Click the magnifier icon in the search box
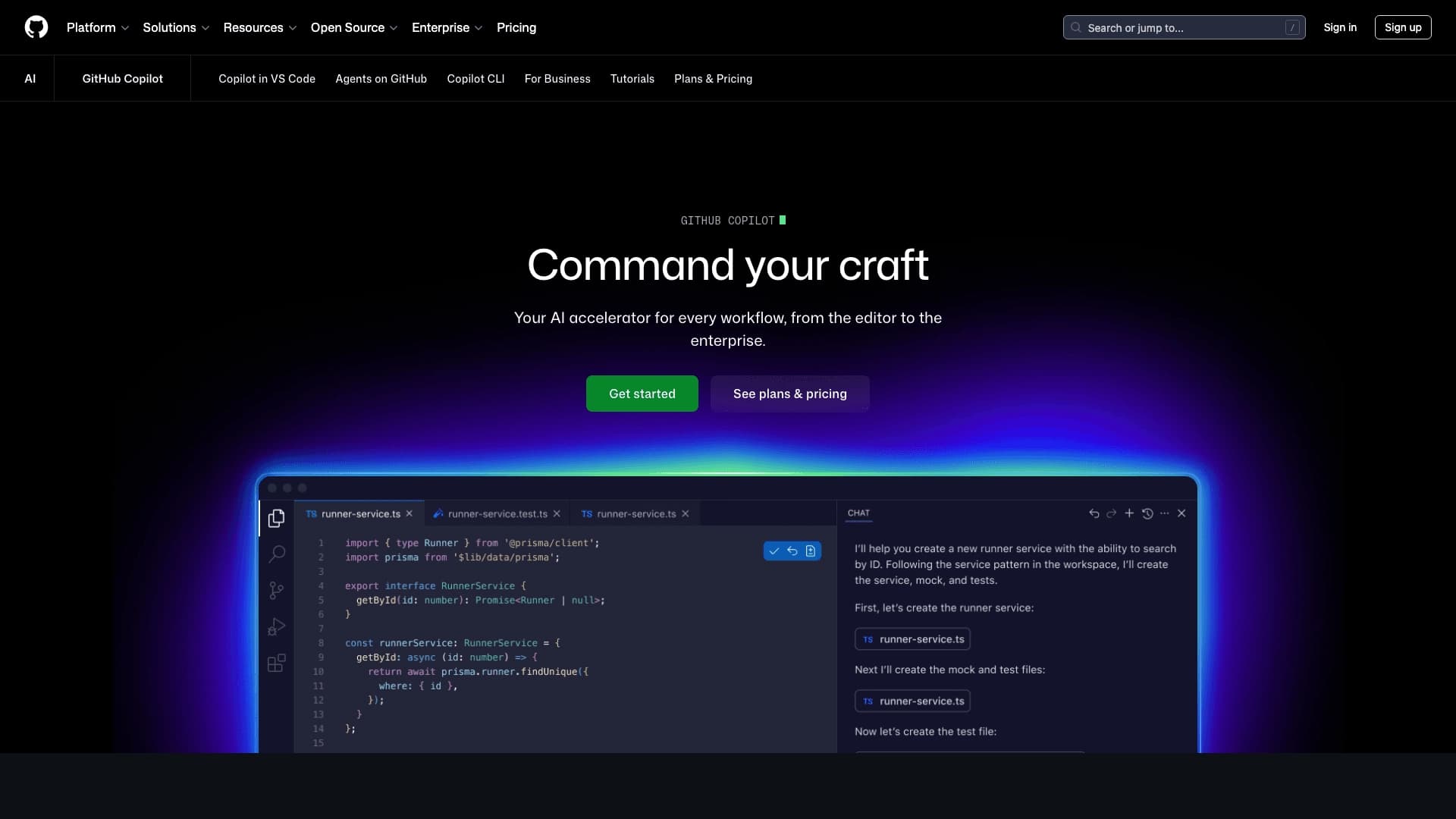This screenshot has height=819, width=1456. 1075,27
